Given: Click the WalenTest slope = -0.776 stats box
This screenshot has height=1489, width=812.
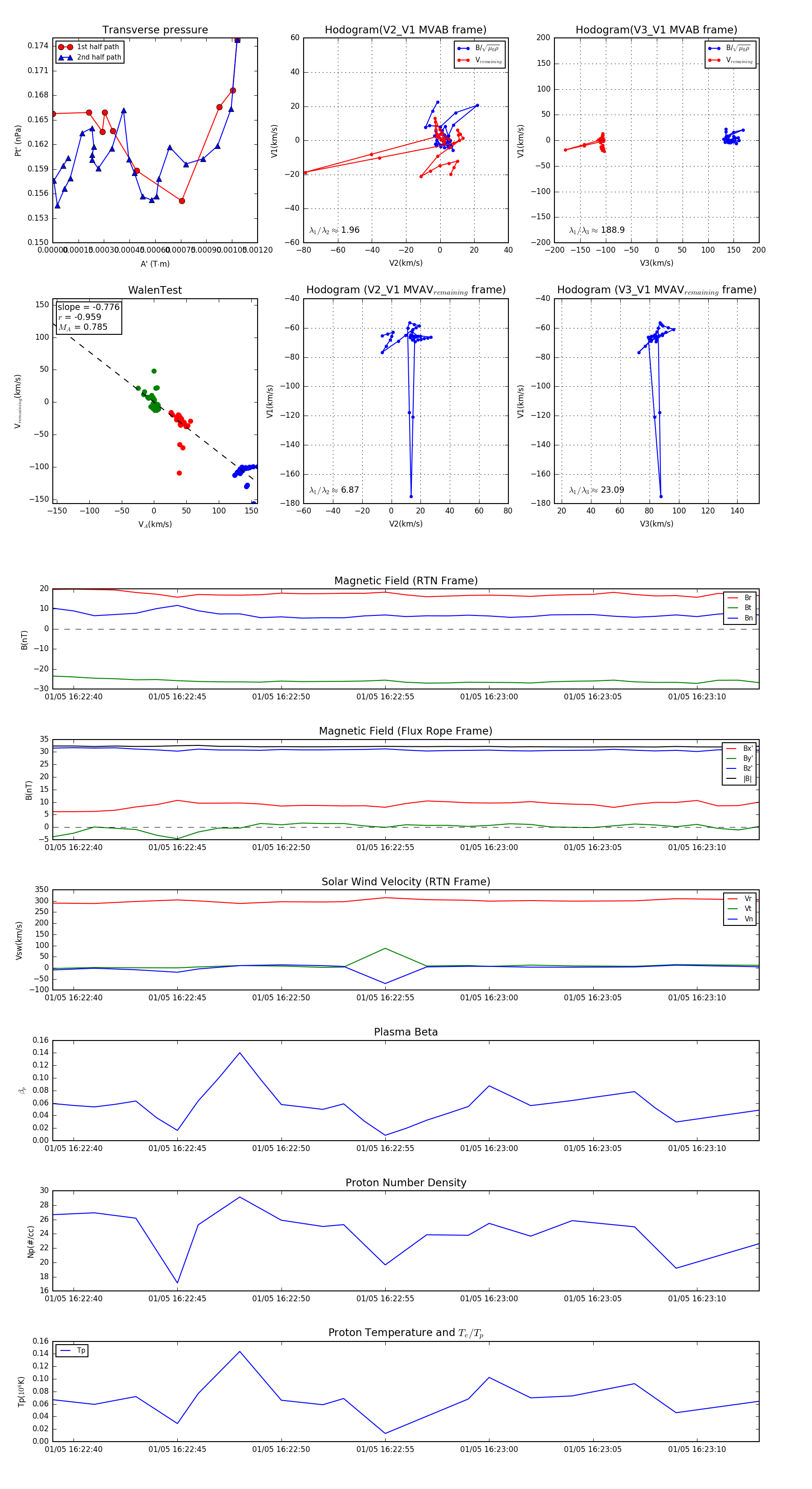Looking at the screenshot, I should click(x=88, y=317).
